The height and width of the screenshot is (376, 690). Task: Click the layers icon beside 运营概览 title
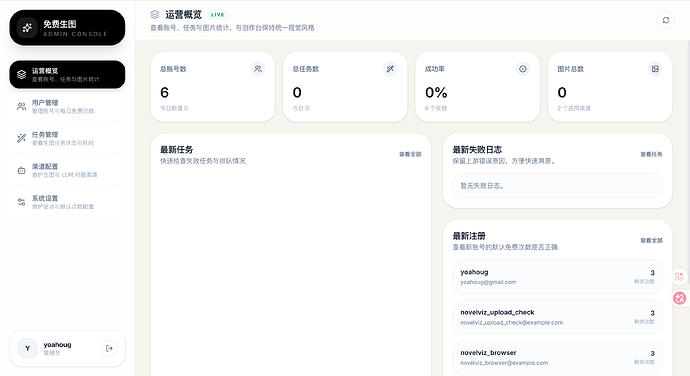(x=155, y=15)
